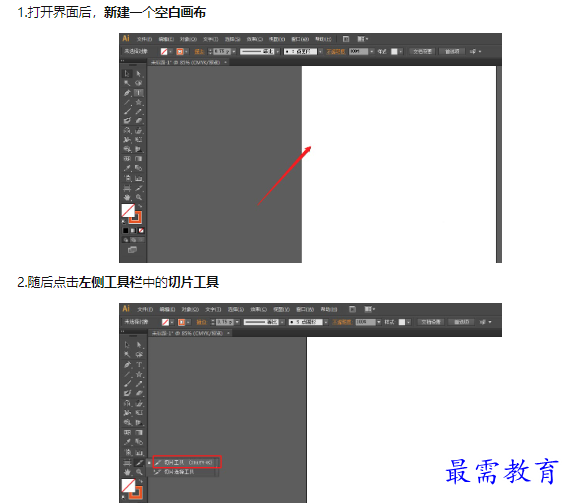Viewport: 567px width, 503px height.
Task: Click orange 描边 link in step 1 control bar
Action: (199, 52)
